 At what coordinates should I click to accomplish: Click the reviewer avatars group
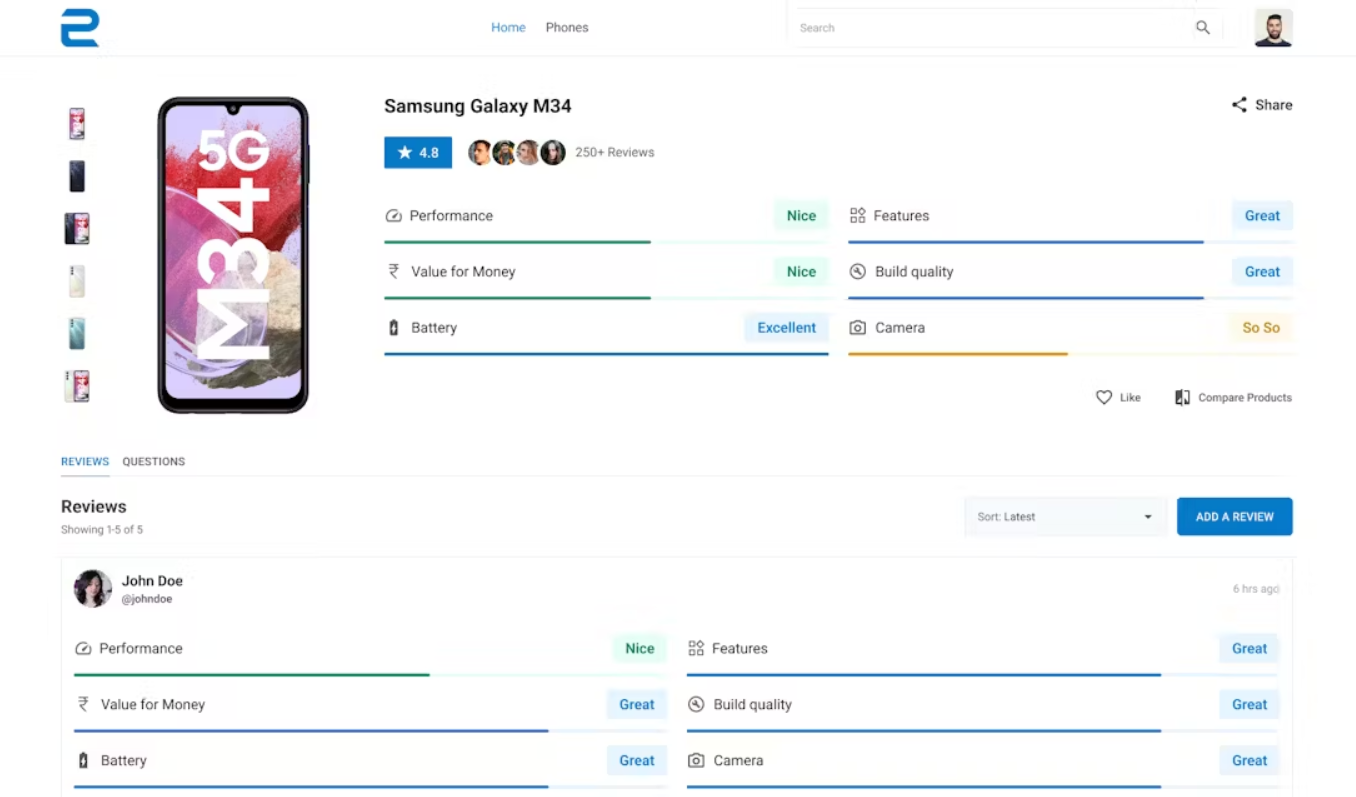(x=517, y=153)
